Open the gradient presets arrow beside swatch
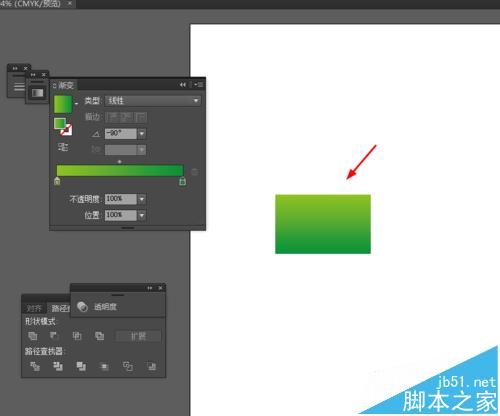Screen dimensions: 500x416 (76, 104)
